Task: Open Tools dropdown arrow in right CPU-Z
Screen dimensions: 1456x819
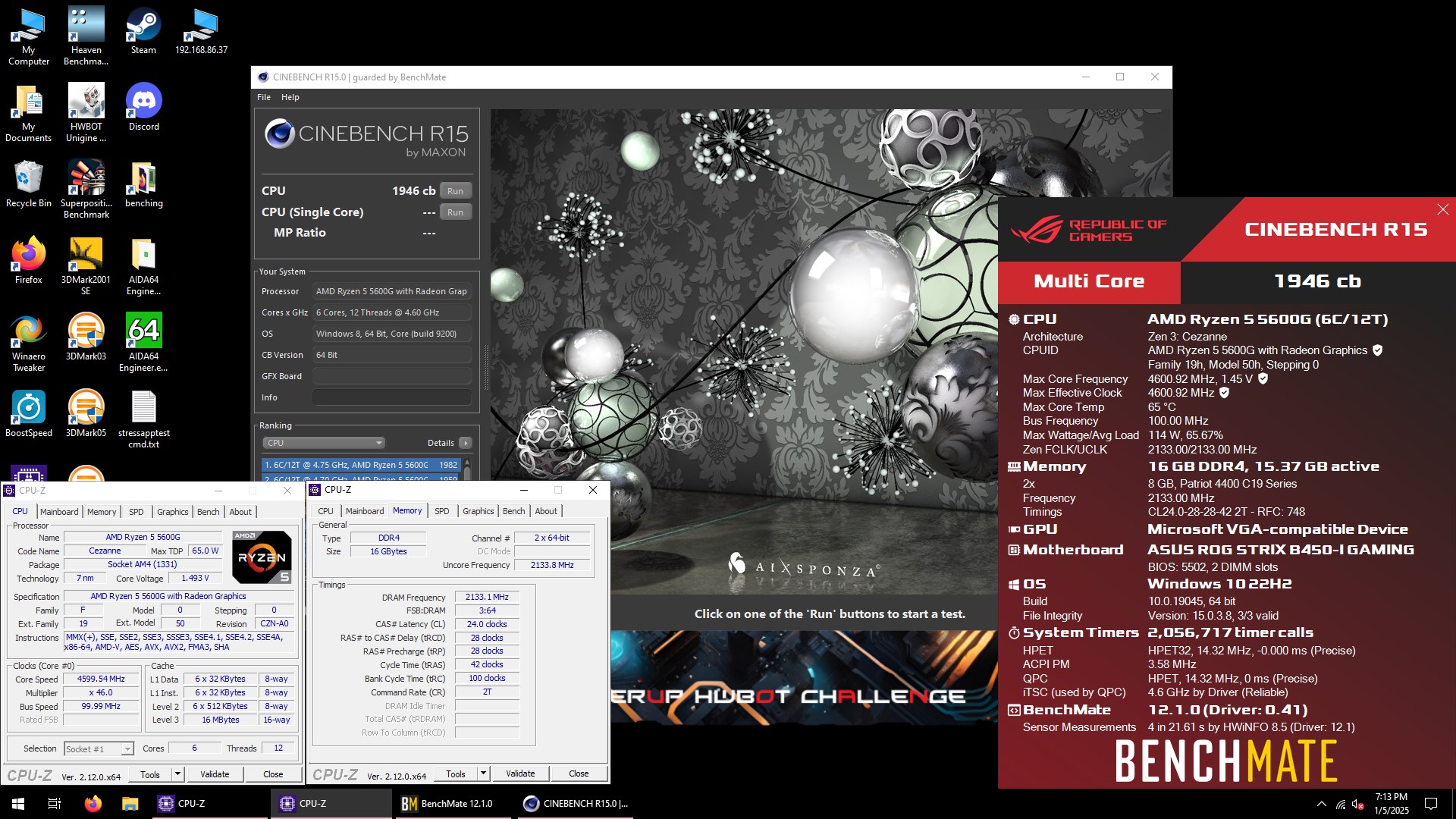Action: [x=483, y=773]
